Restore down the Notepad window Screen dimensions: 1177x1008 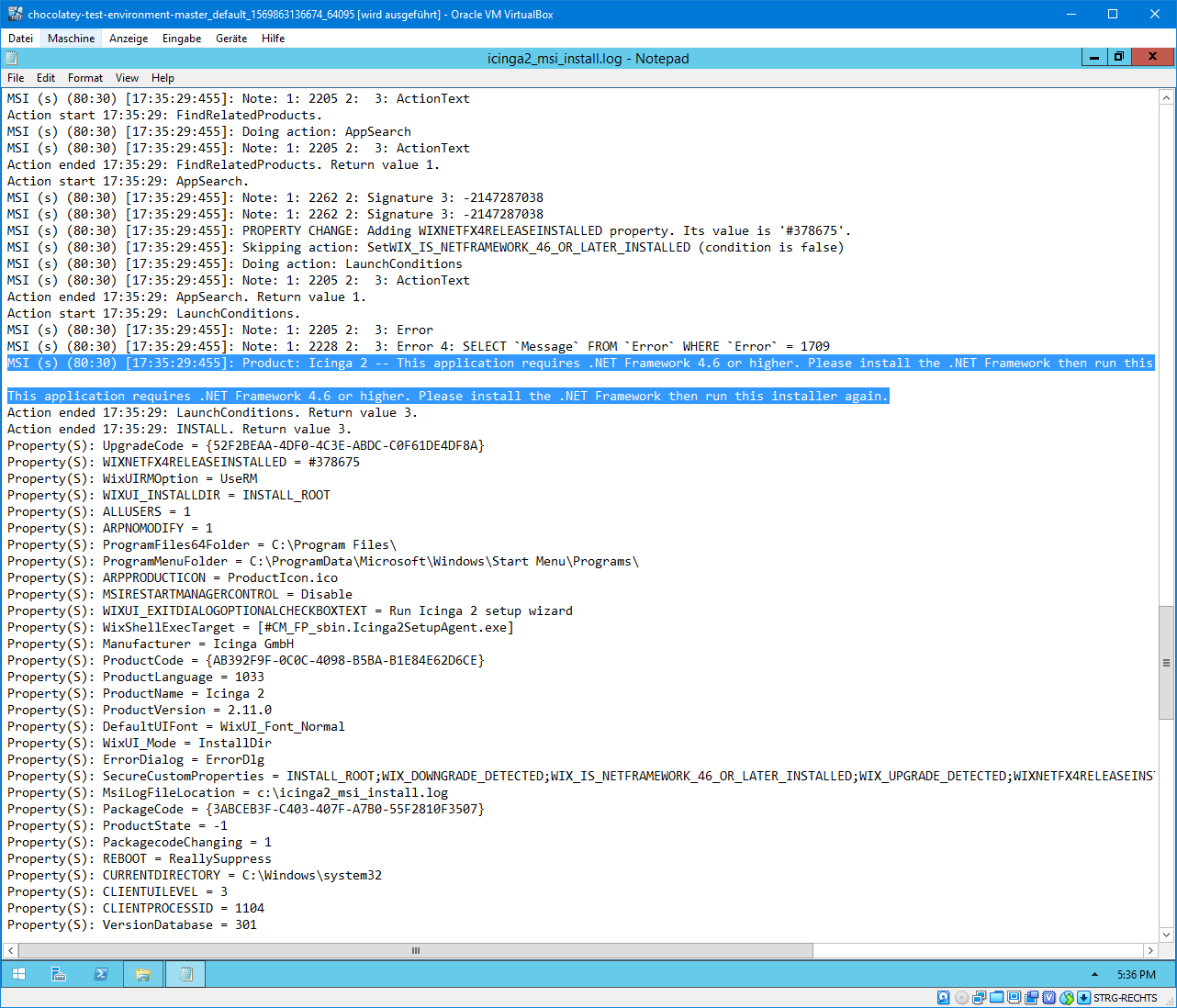[x=1118, y=57]
